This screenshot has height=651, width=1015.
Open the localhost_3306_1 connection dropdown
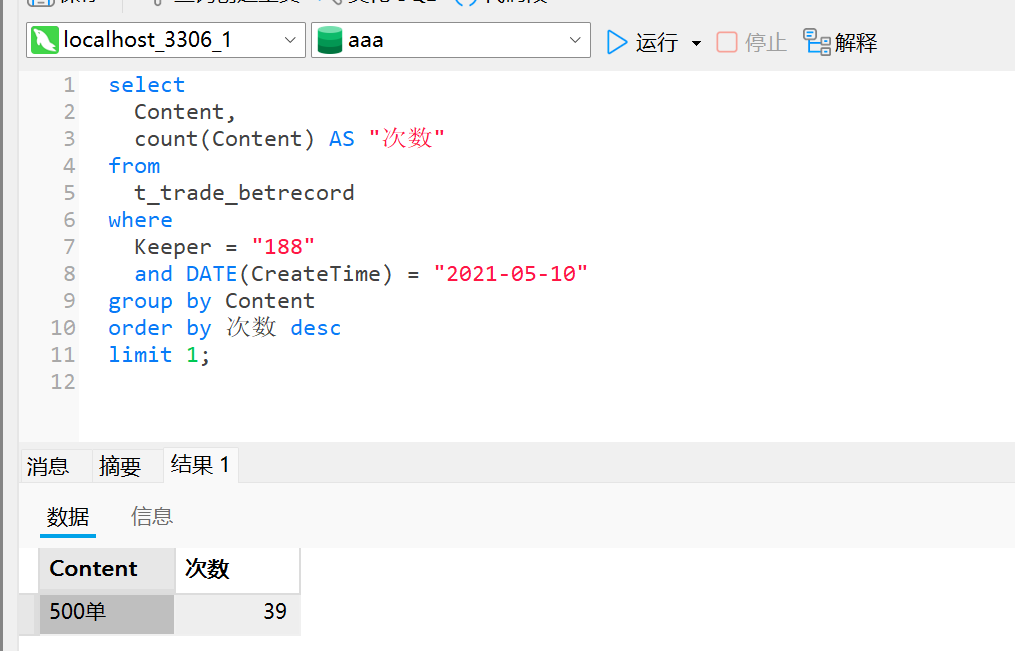tap(166, 40)
